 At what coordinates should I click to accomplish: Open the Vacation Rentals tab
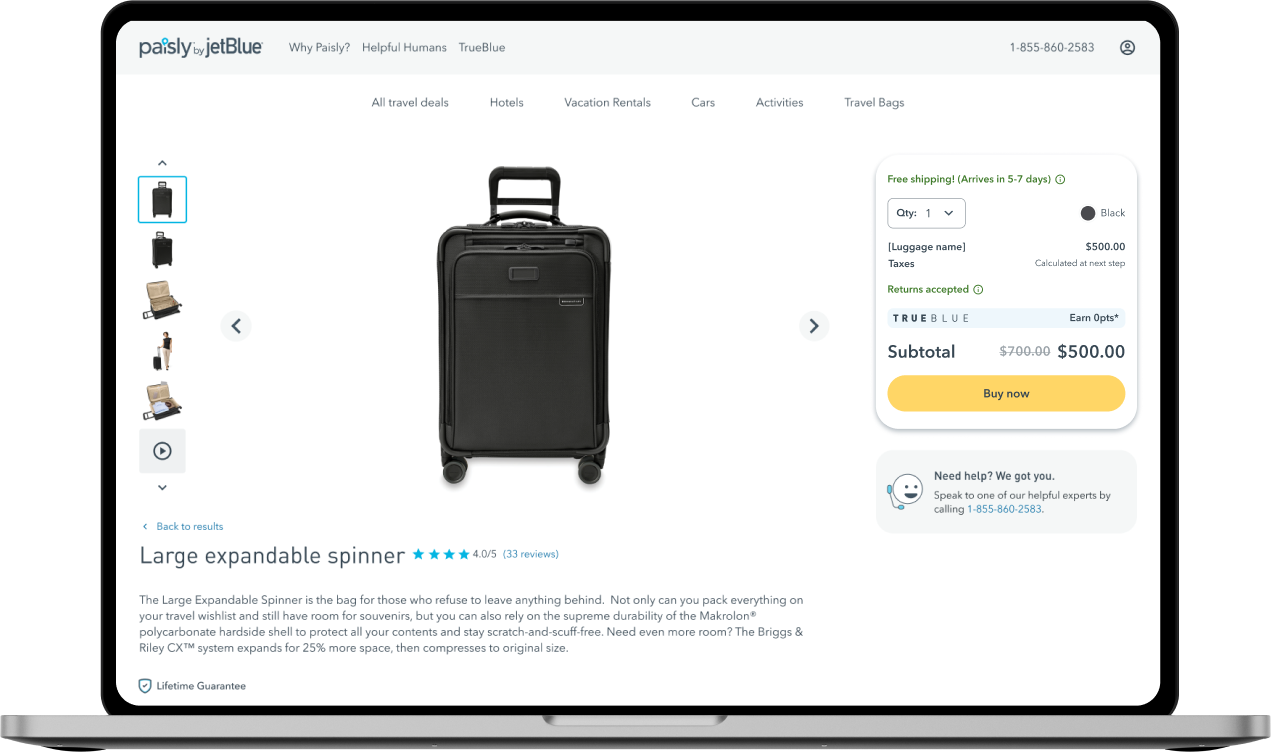click(x=607, y=102)
